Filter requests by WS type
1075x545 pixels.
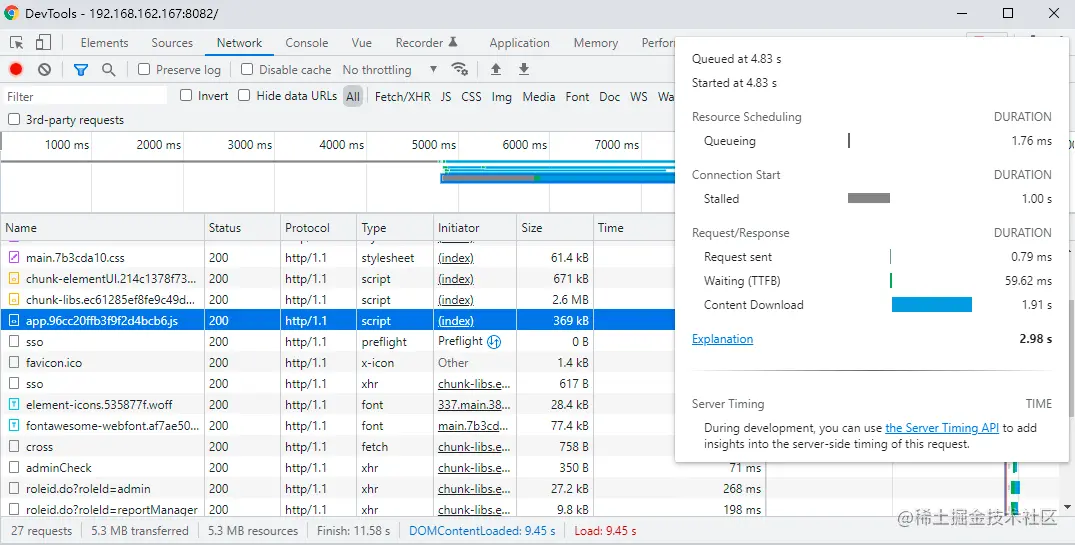pos(638,97)
